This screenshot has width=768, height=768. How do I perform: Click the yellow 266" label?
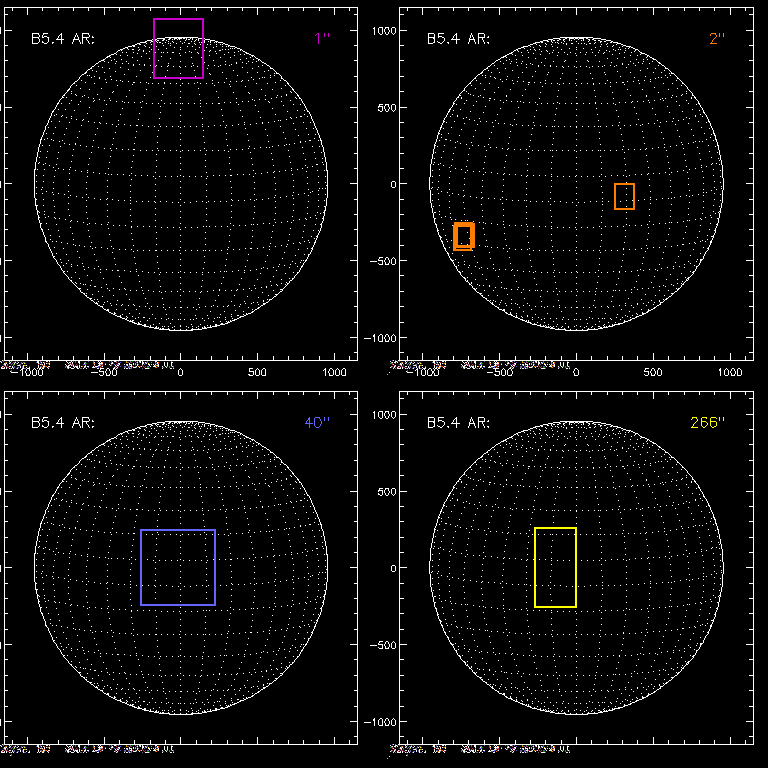[708, 422]
